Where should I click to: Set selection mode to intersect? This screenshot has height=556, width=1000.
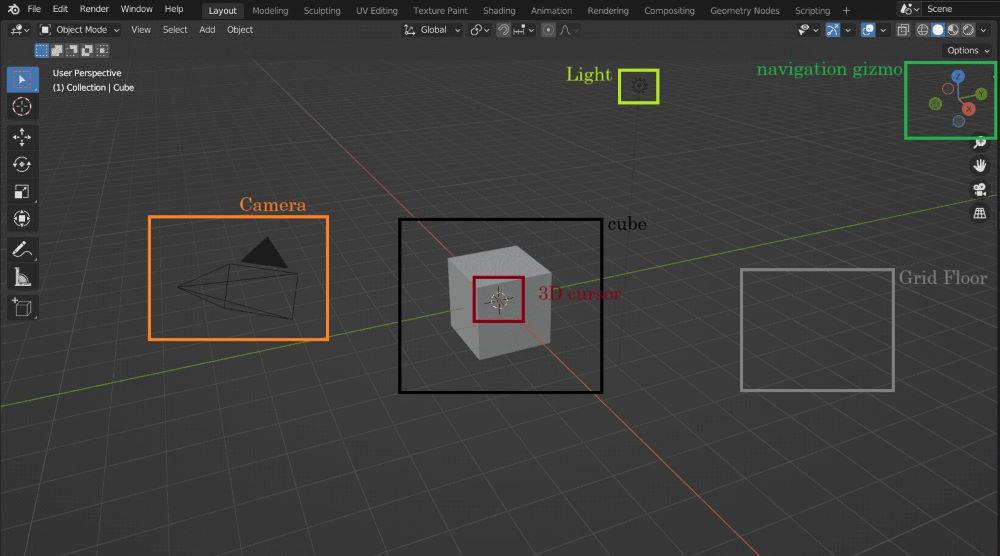(103, 50)
